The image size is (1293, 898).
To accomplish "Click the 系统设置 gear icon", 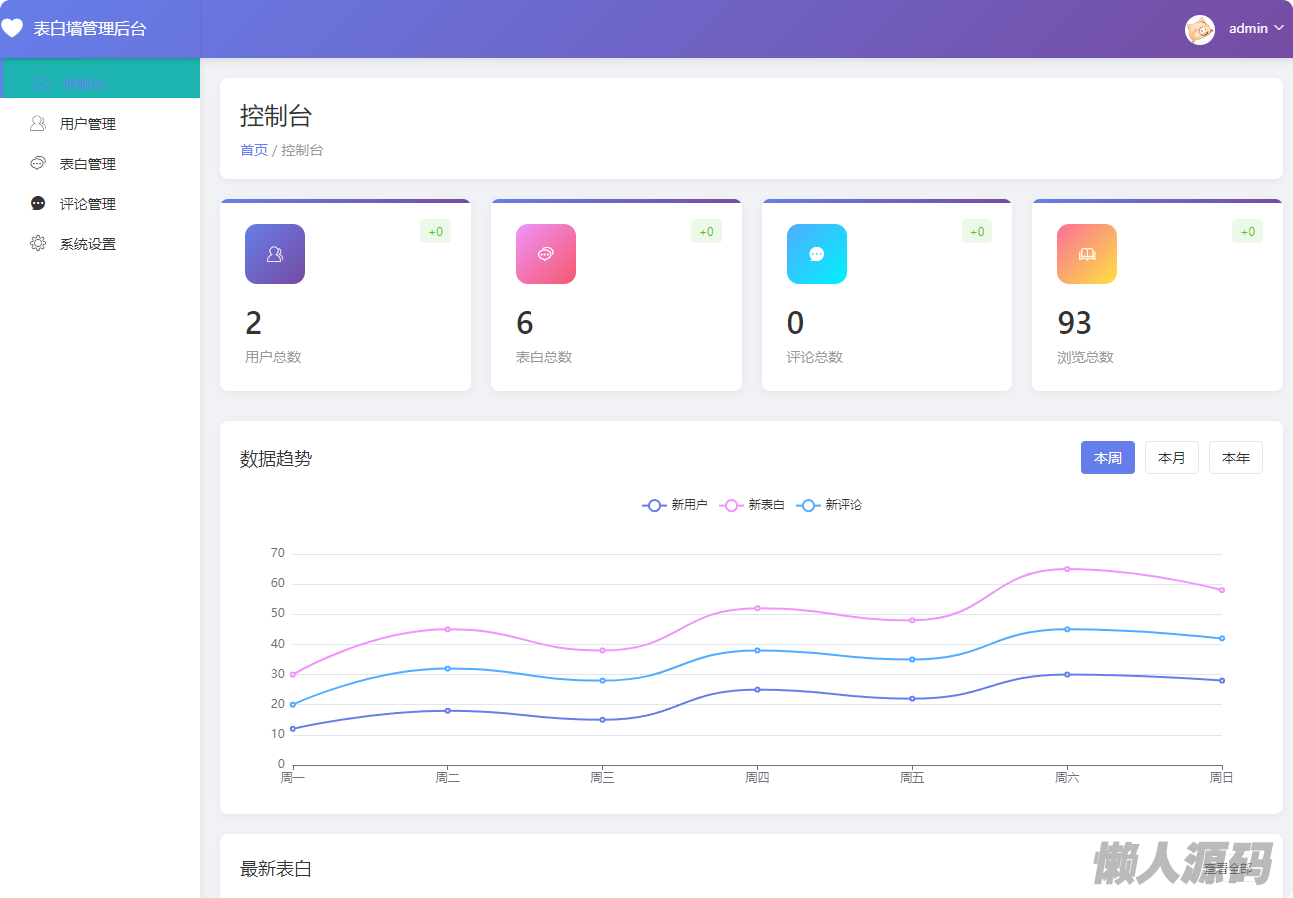I will 38,244.
